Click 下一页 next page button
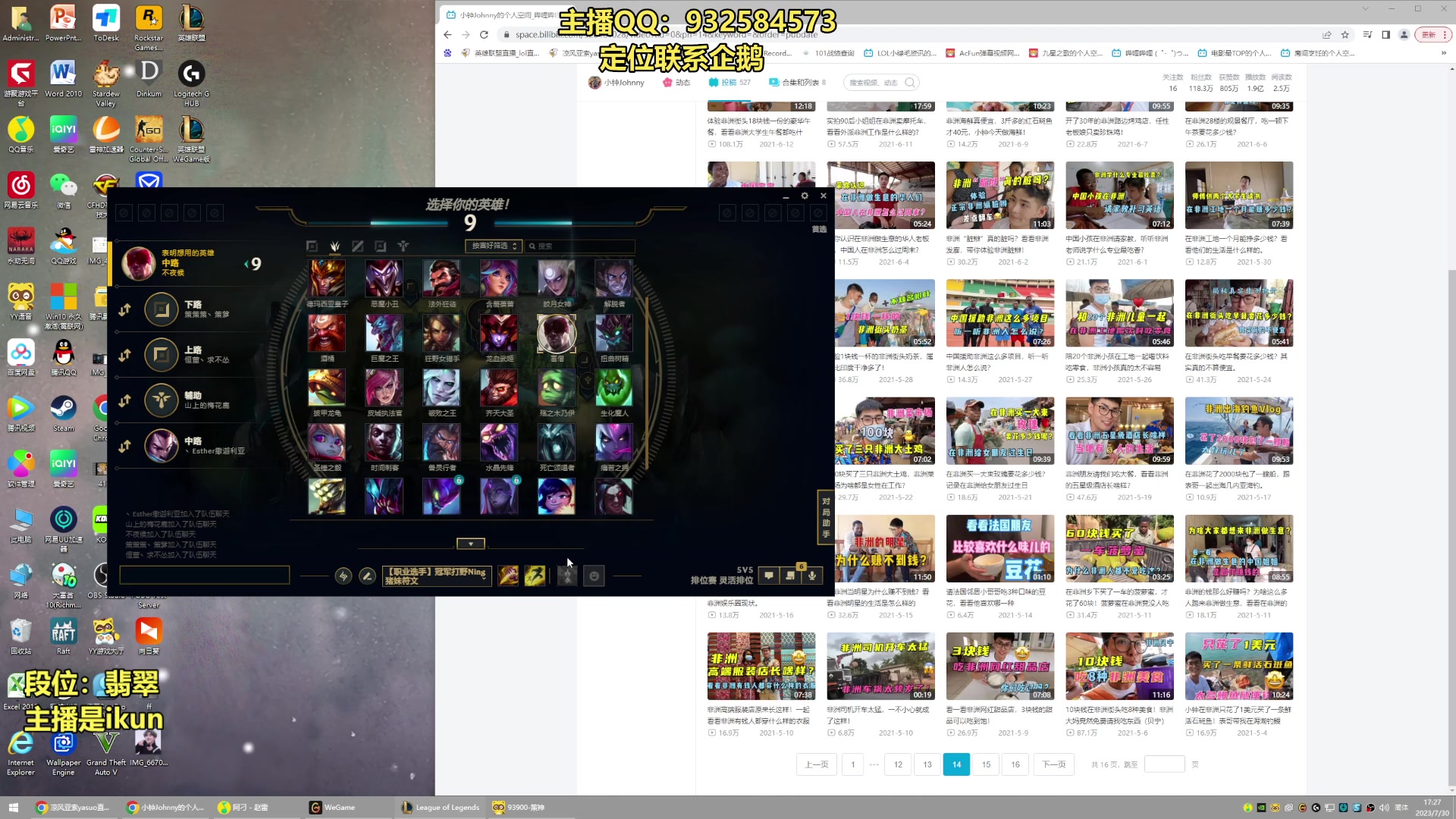Screen dimensions: 1456x819 [x=1054, y=764]
